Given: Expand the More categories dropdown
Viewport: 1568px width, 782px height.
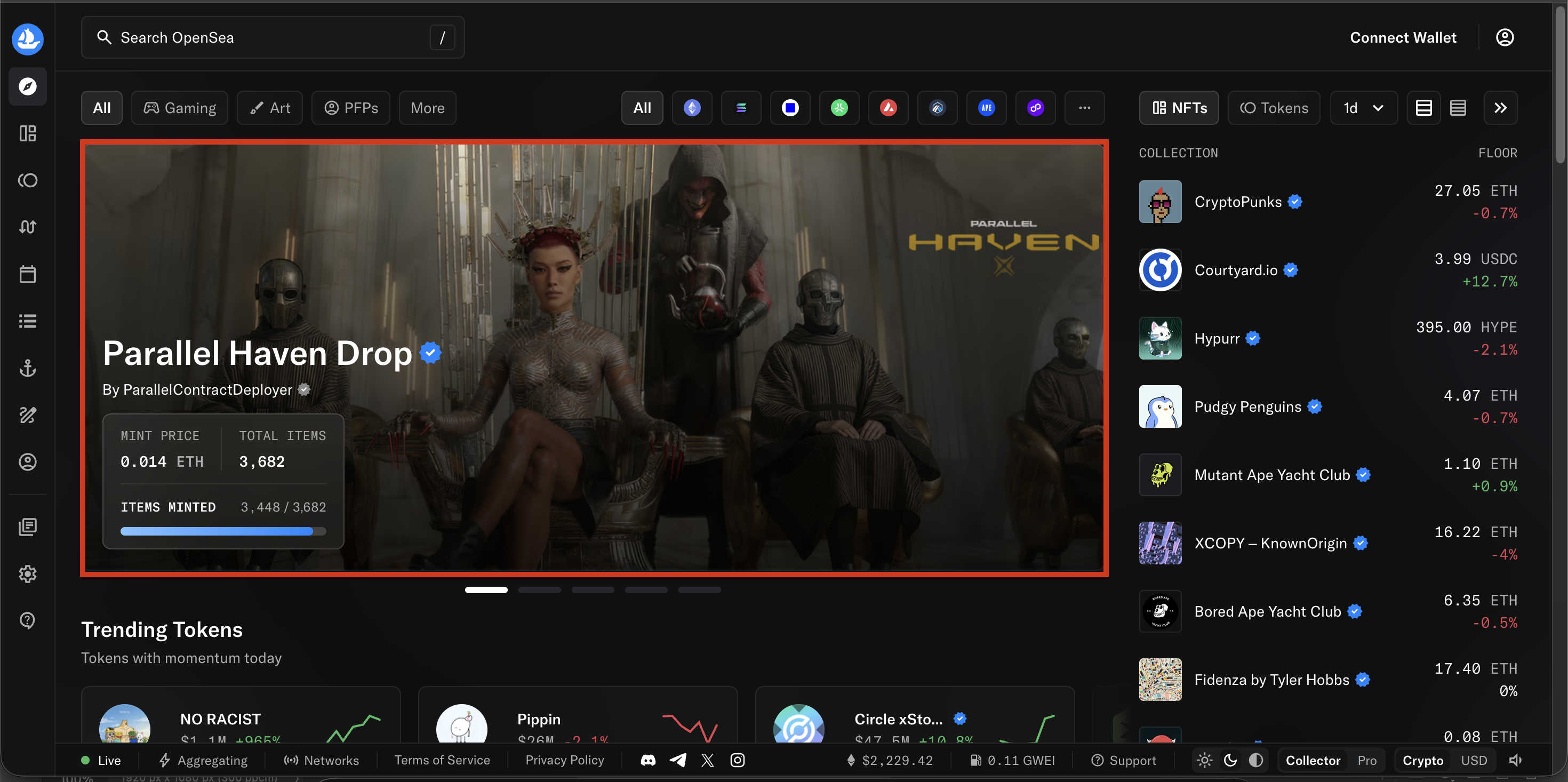Looking at the screenshot, I should pyautogui.click(x=427, y=108).
